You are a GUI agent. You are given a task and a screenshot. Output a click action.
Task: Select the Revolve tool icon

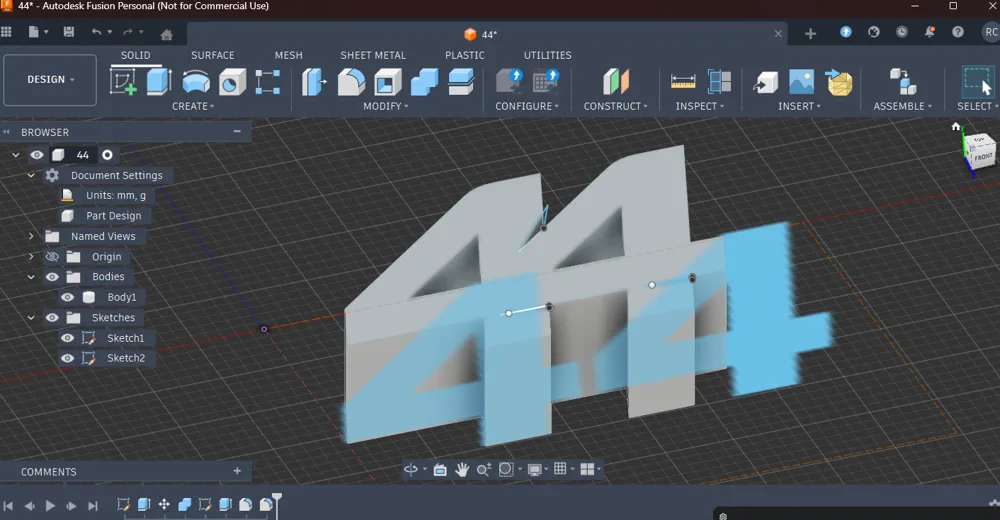coord(196,82)
